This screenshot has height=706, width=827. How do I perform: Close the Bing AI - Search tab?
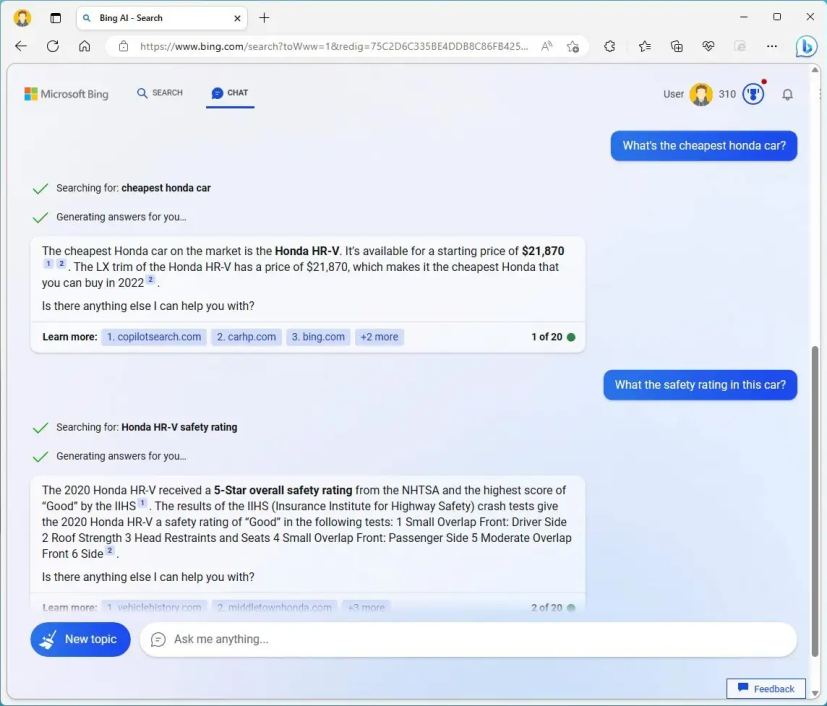click(237, 18)
